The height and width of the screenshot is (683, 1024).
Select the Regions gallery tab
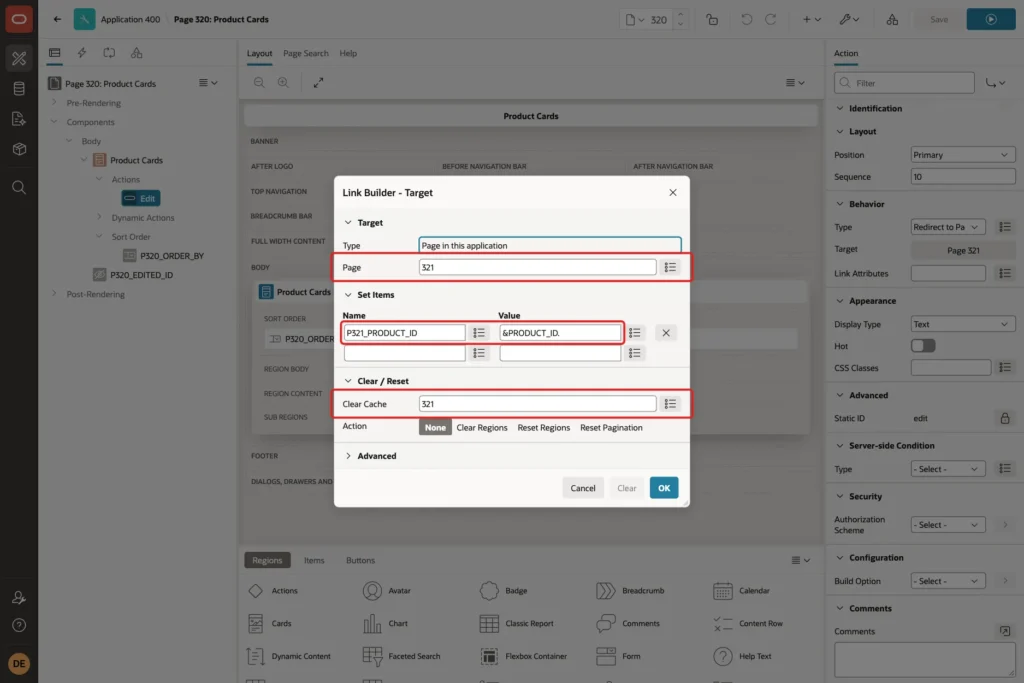pos(267,560)
